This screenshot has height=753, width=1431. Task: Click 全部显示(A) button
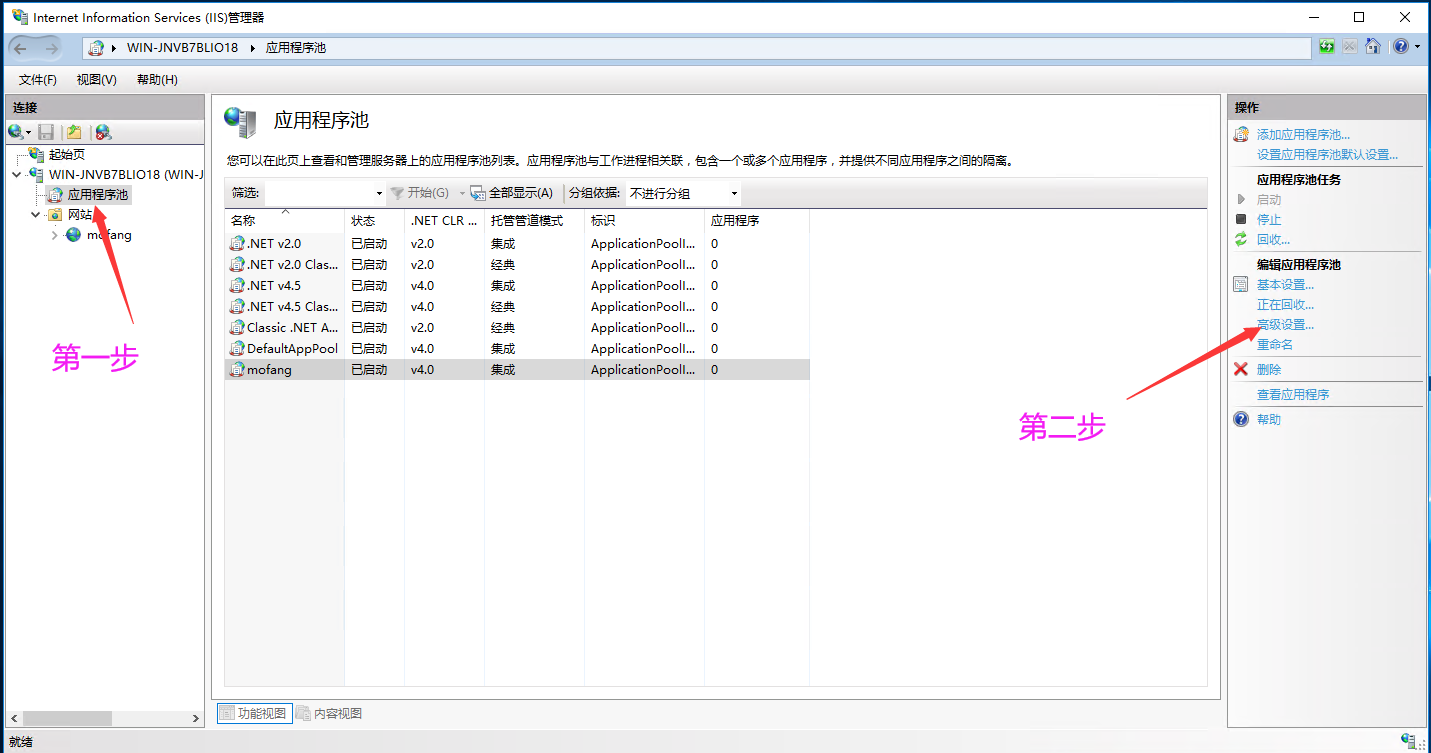512,193
